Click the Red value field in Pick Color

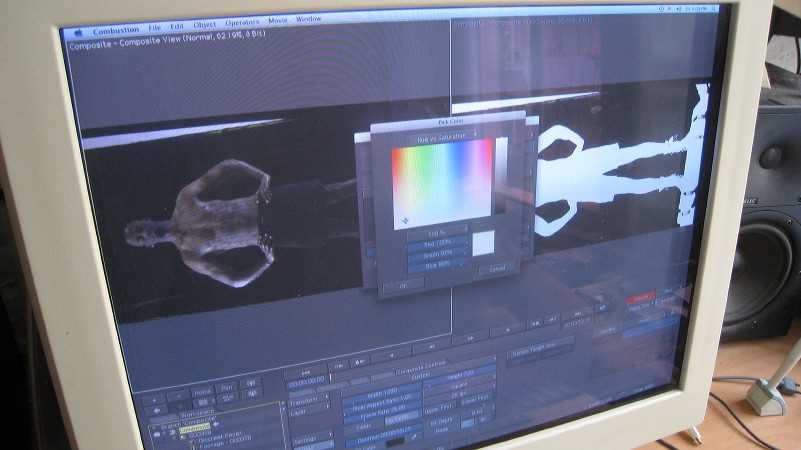pos(437,245)
